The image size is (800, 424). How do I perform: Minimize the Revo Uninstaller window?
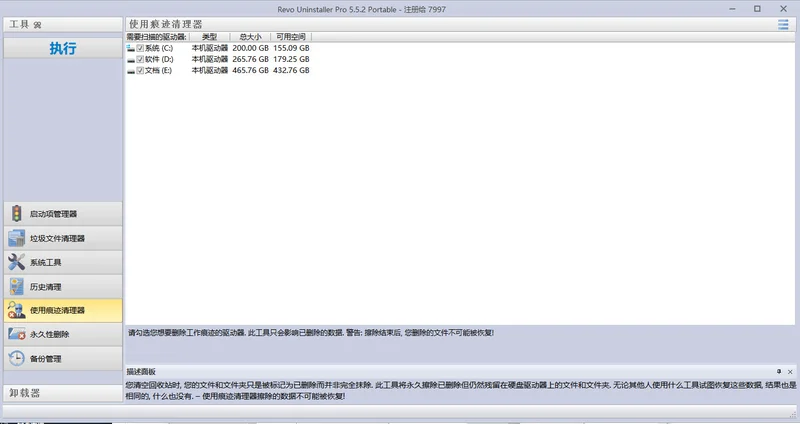(x=733, y=9)
